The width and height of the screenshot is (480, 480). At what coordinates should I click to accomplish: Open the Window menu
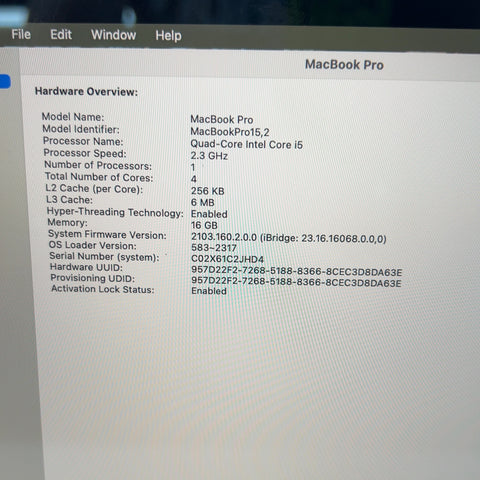[114, 35]
